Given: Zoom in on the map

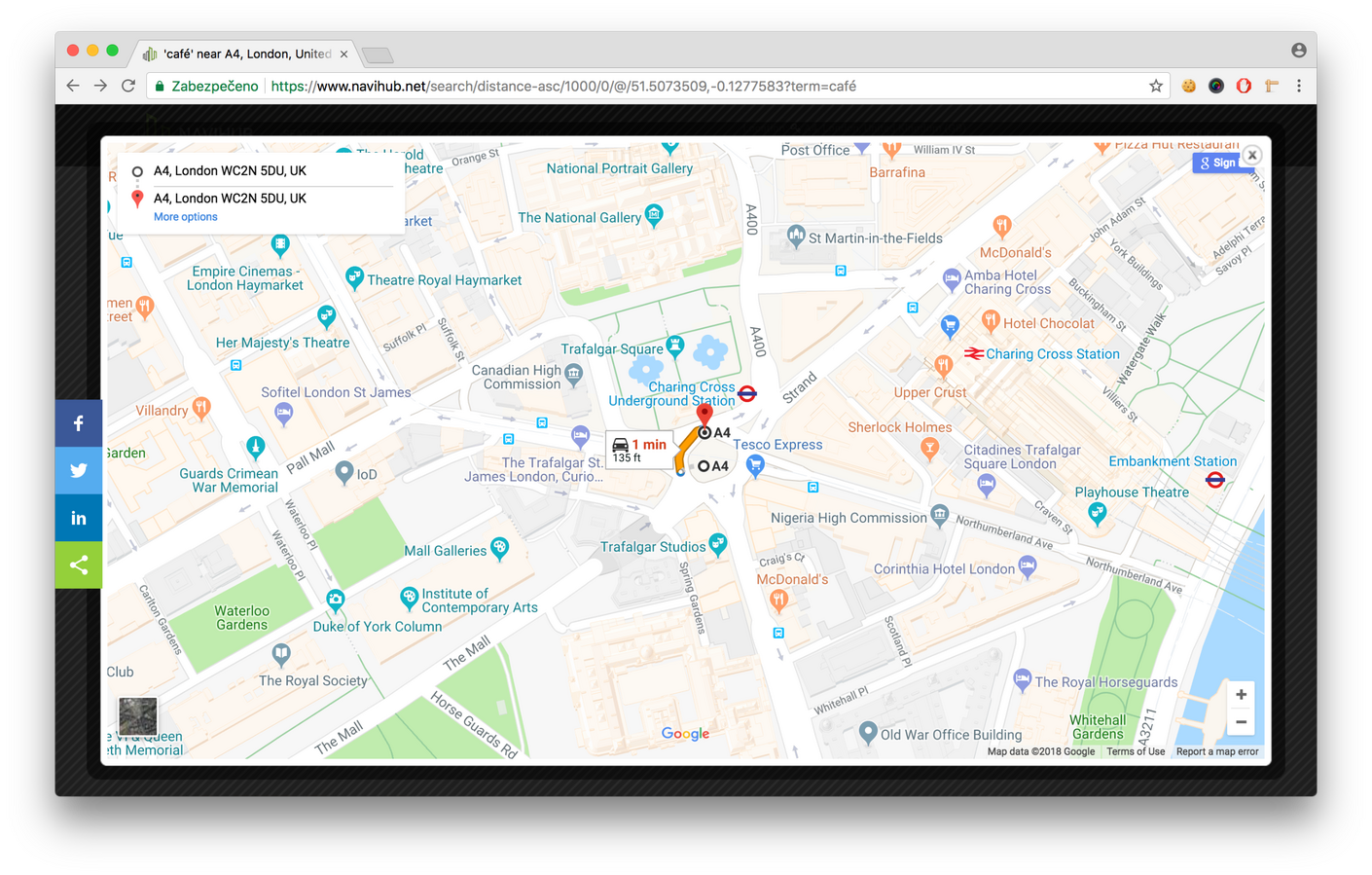Looking at the screenshot, I should pyautogui.click(x=1241, y=695).
